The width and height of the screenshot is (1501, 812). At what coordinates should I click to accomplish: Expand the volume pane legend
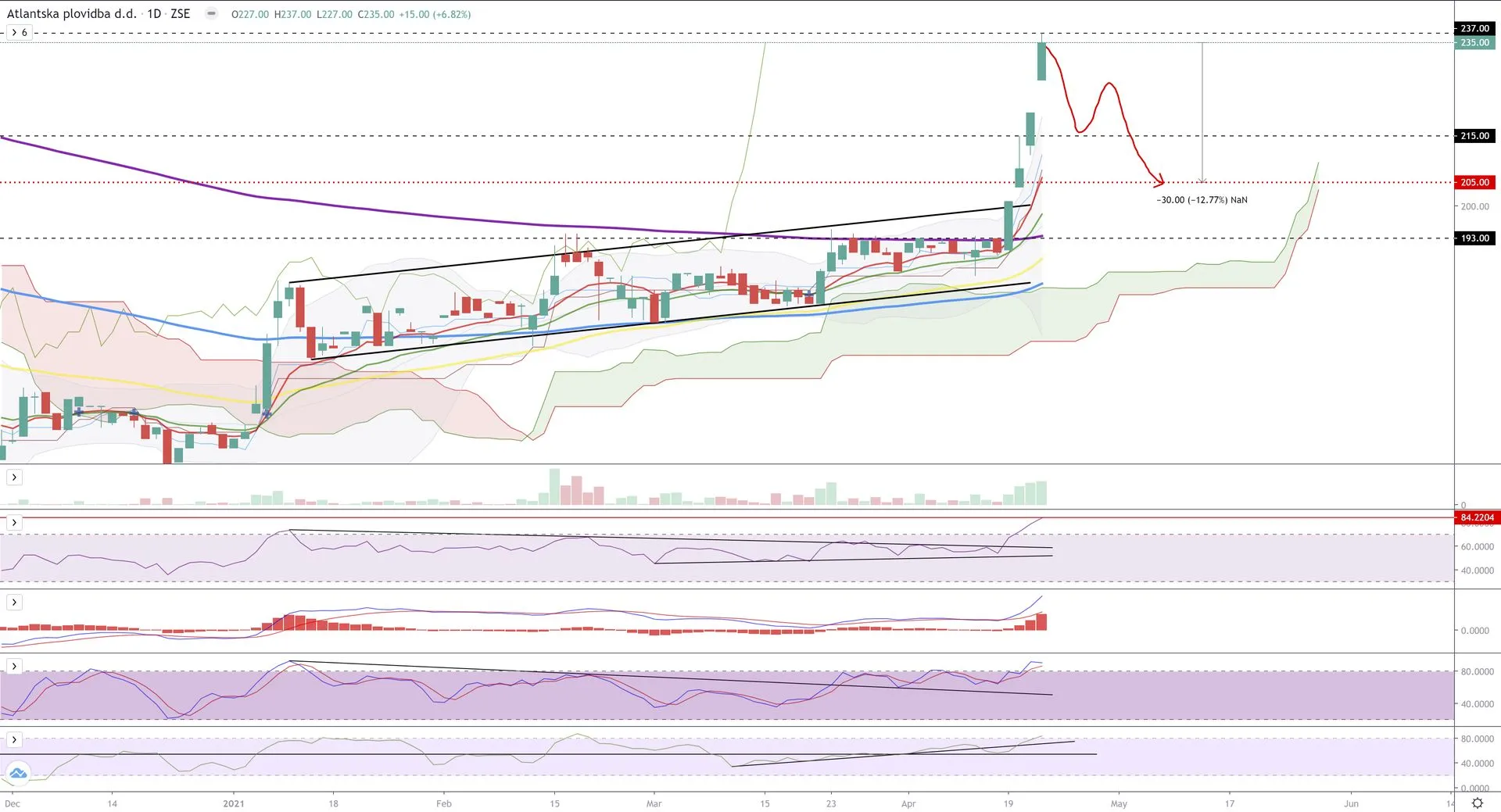14,477
